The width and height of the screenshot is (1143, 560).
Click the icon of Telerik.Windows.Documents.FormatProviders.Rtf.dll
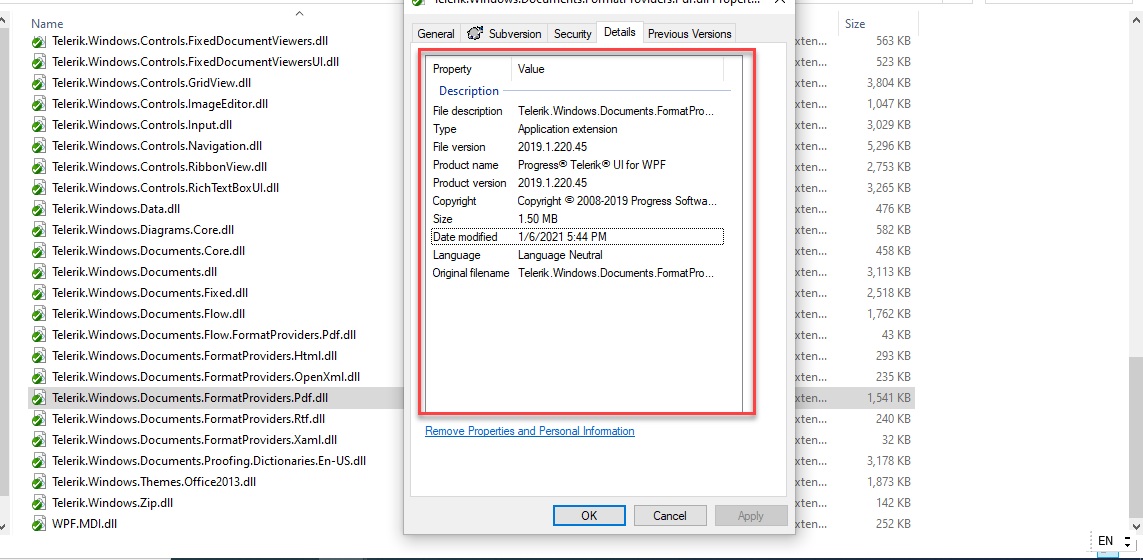point(39,420)
